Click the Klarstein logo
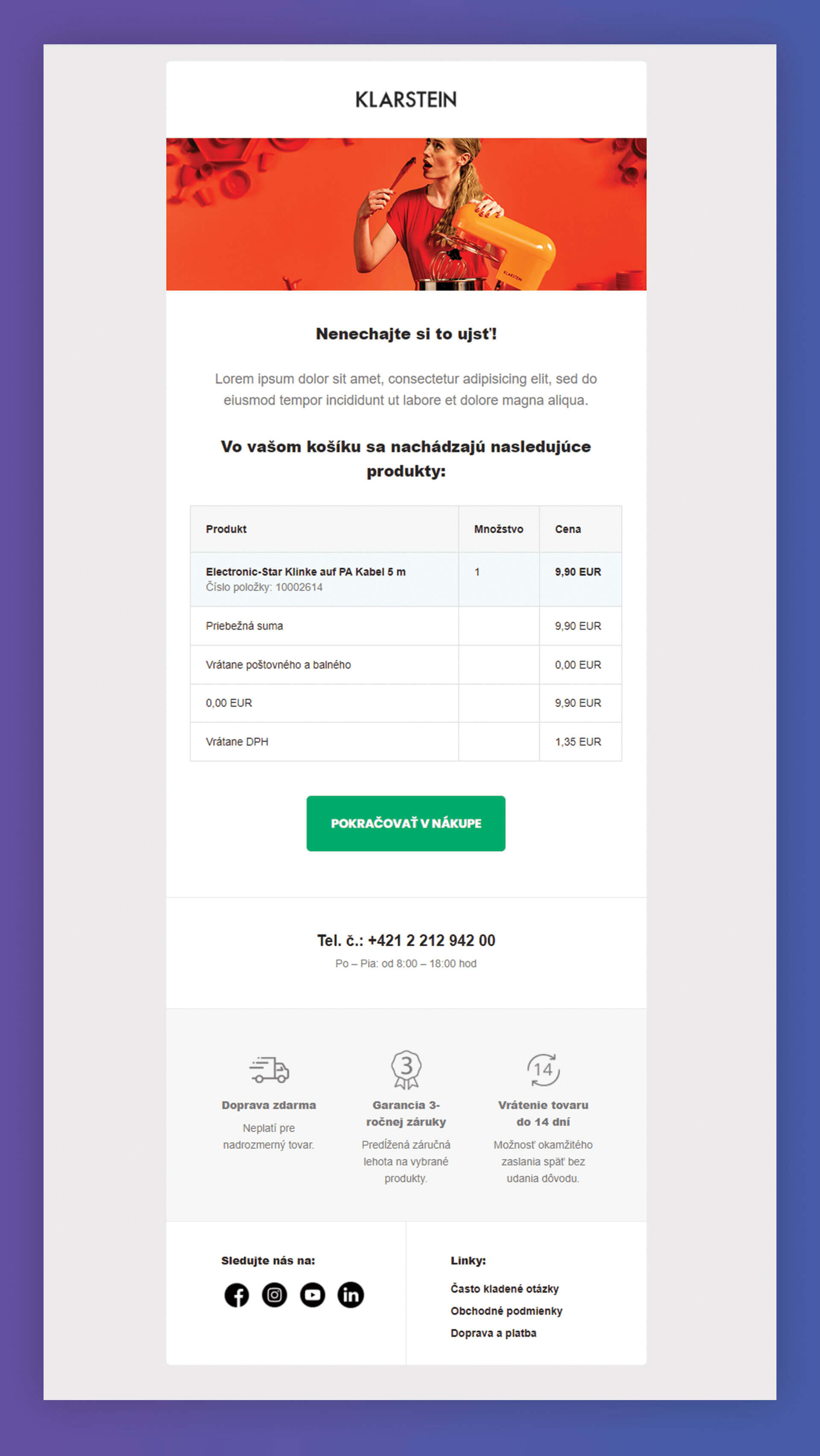Viewport: 820px width, 1456px height. coord(406,99)
